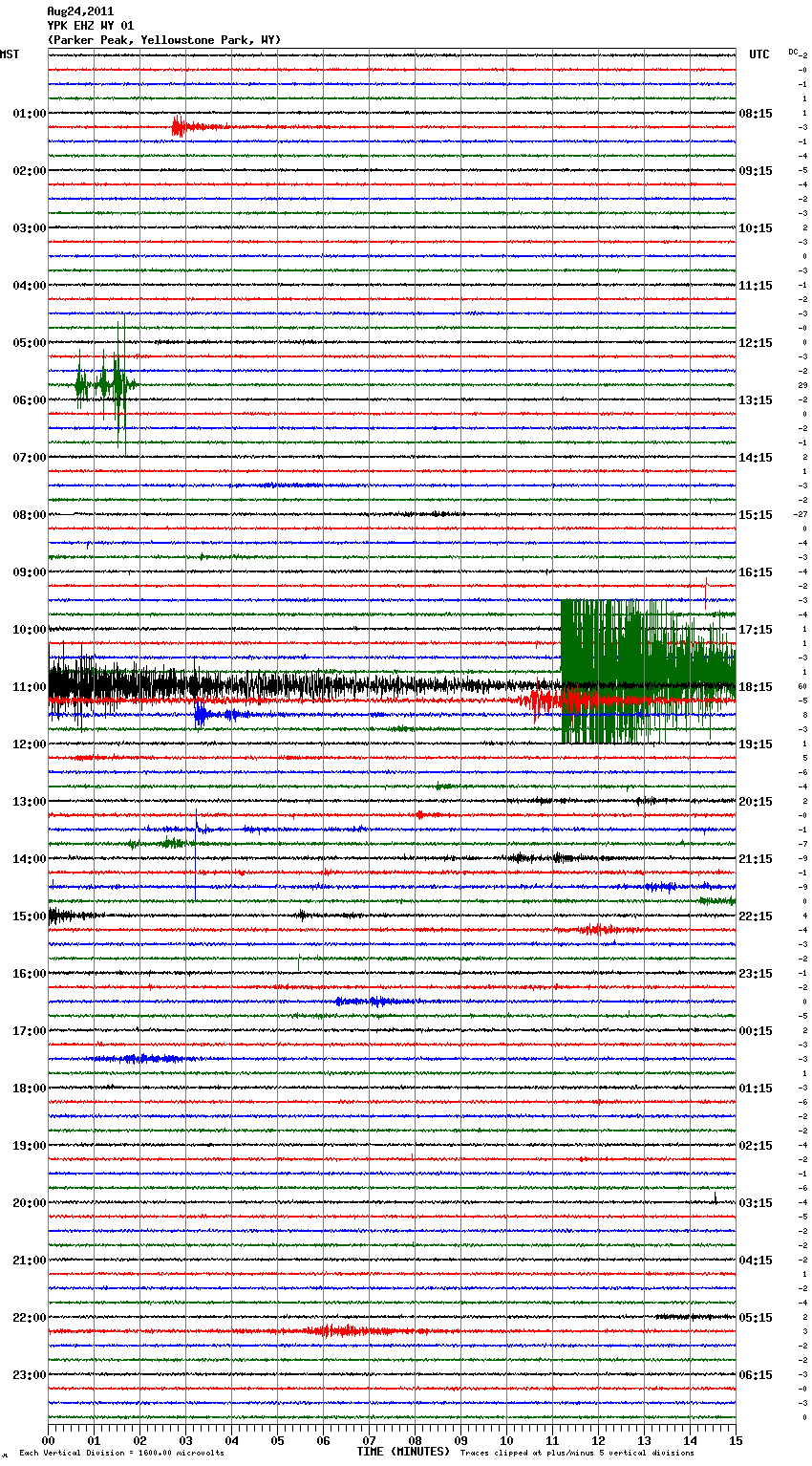Select the station code "YPK EHZ WY 01"
Viewport: 812px width, 1466px height.
[91, 26]
